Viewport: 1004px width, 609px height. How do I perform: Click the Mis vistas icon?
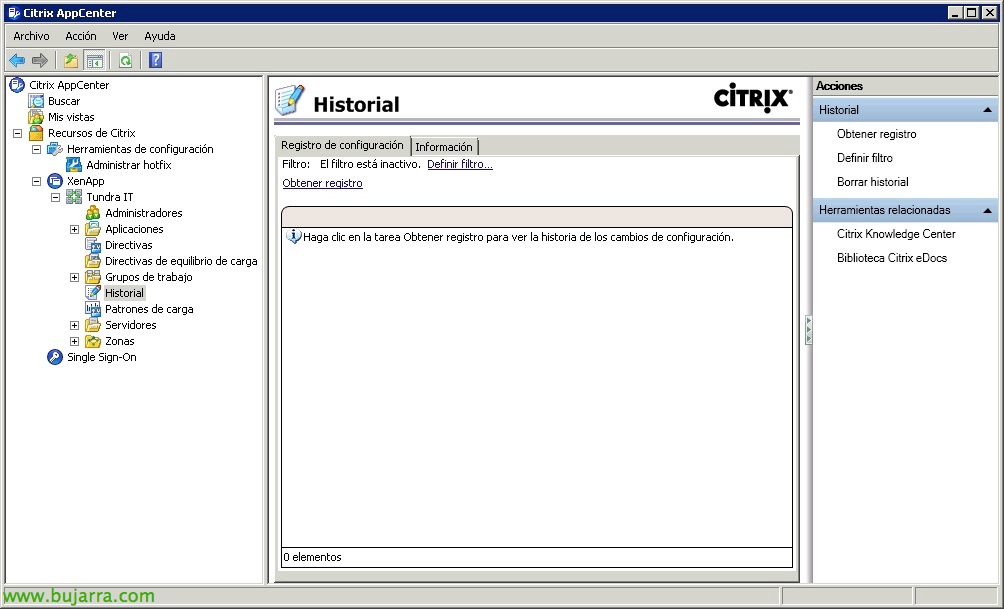coord(36,117)
